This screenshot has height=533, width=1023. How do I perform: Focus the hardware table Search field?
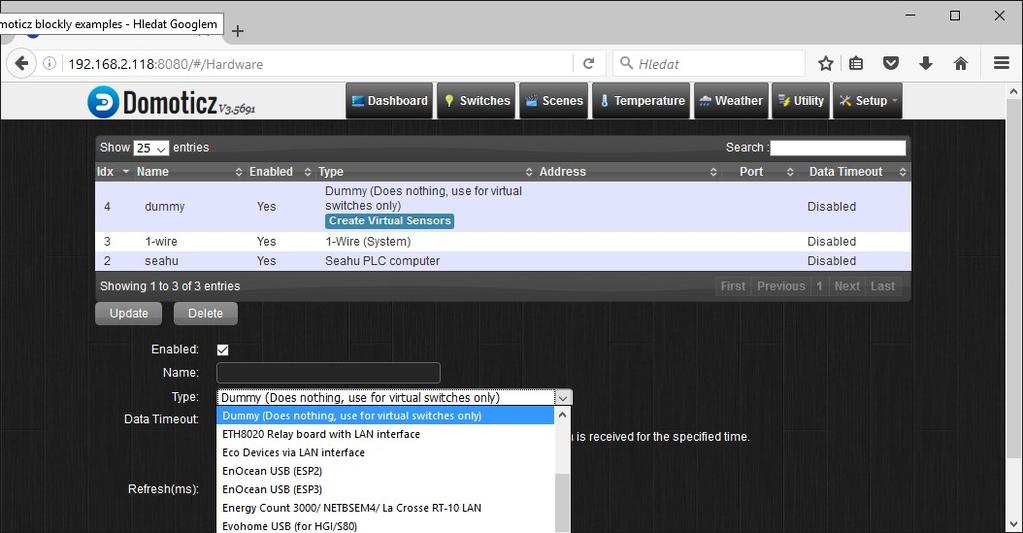coord(838,148)
